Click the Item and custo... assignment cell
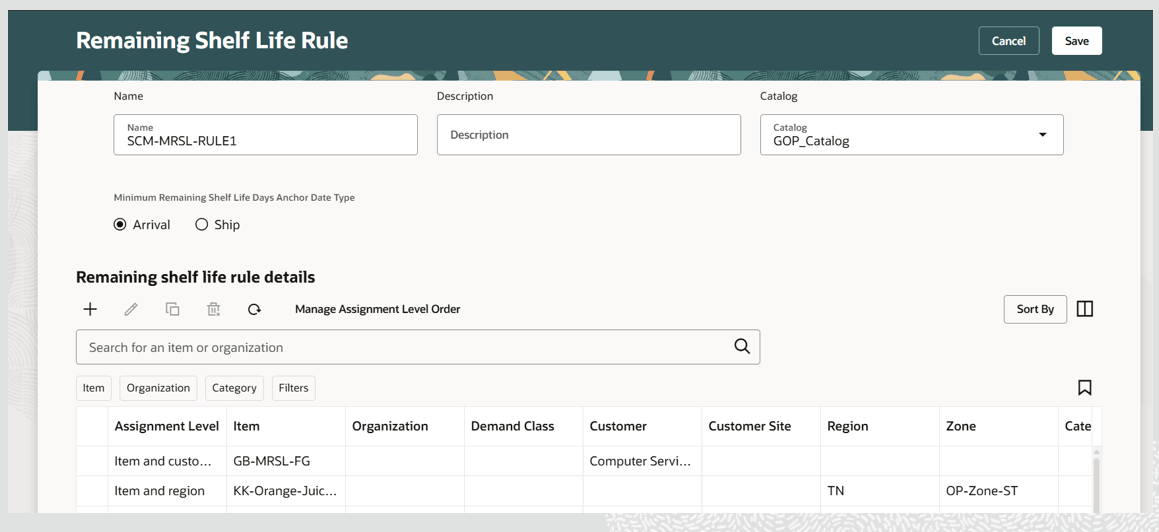This screenshot has width=1159, height=532. click(x=167, y=461)
